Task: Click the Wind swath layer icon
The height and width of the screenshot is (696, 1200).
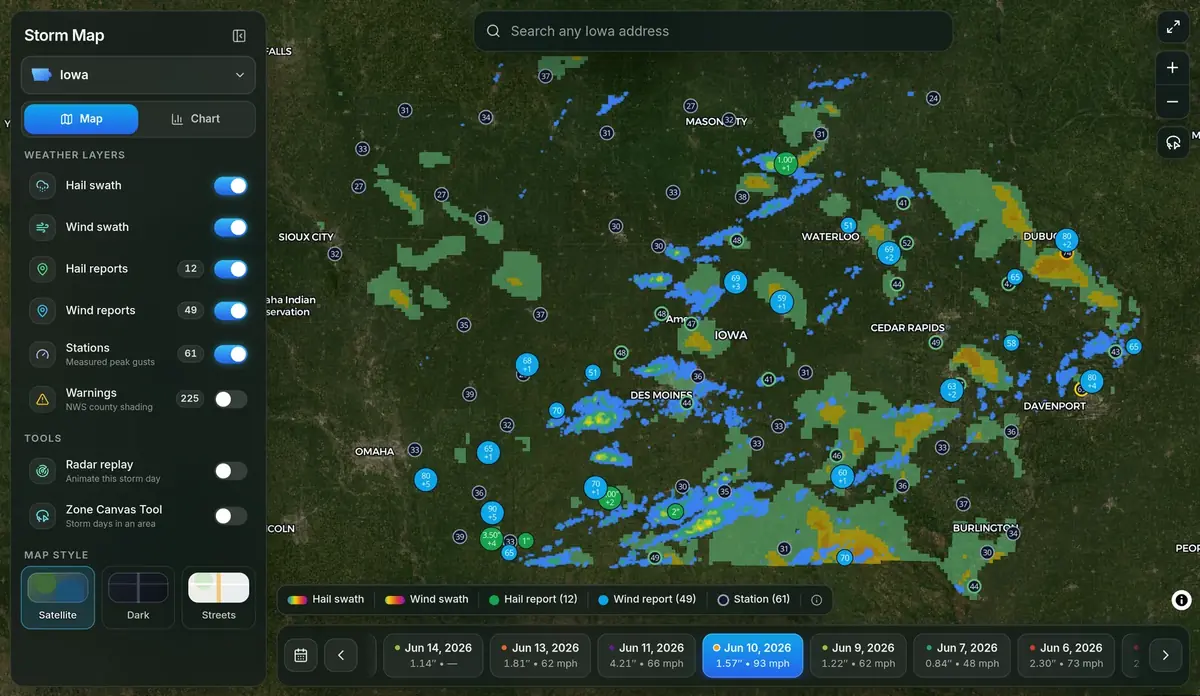Action: point(42,227)
